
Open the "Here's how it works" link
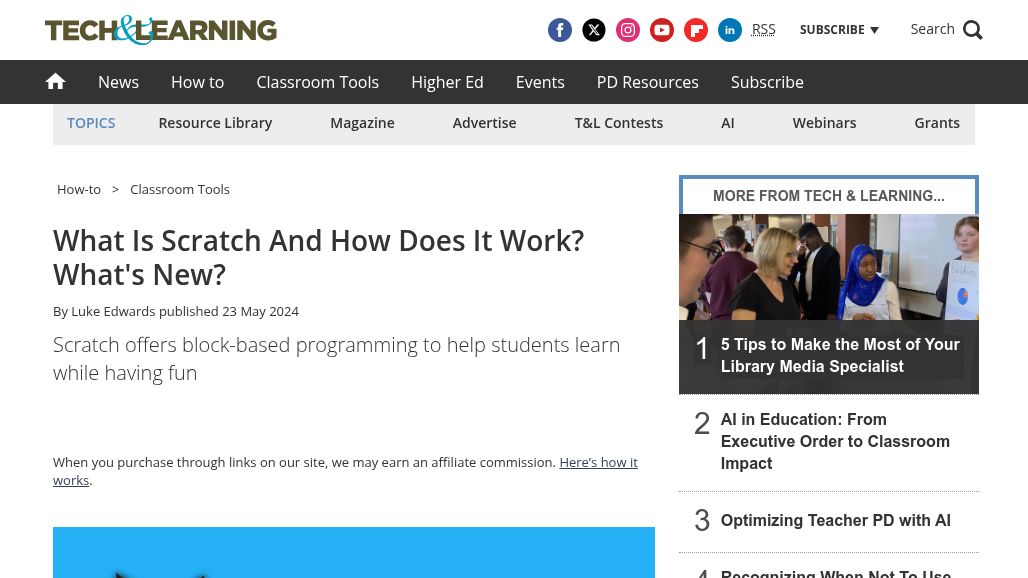(346, 471)
